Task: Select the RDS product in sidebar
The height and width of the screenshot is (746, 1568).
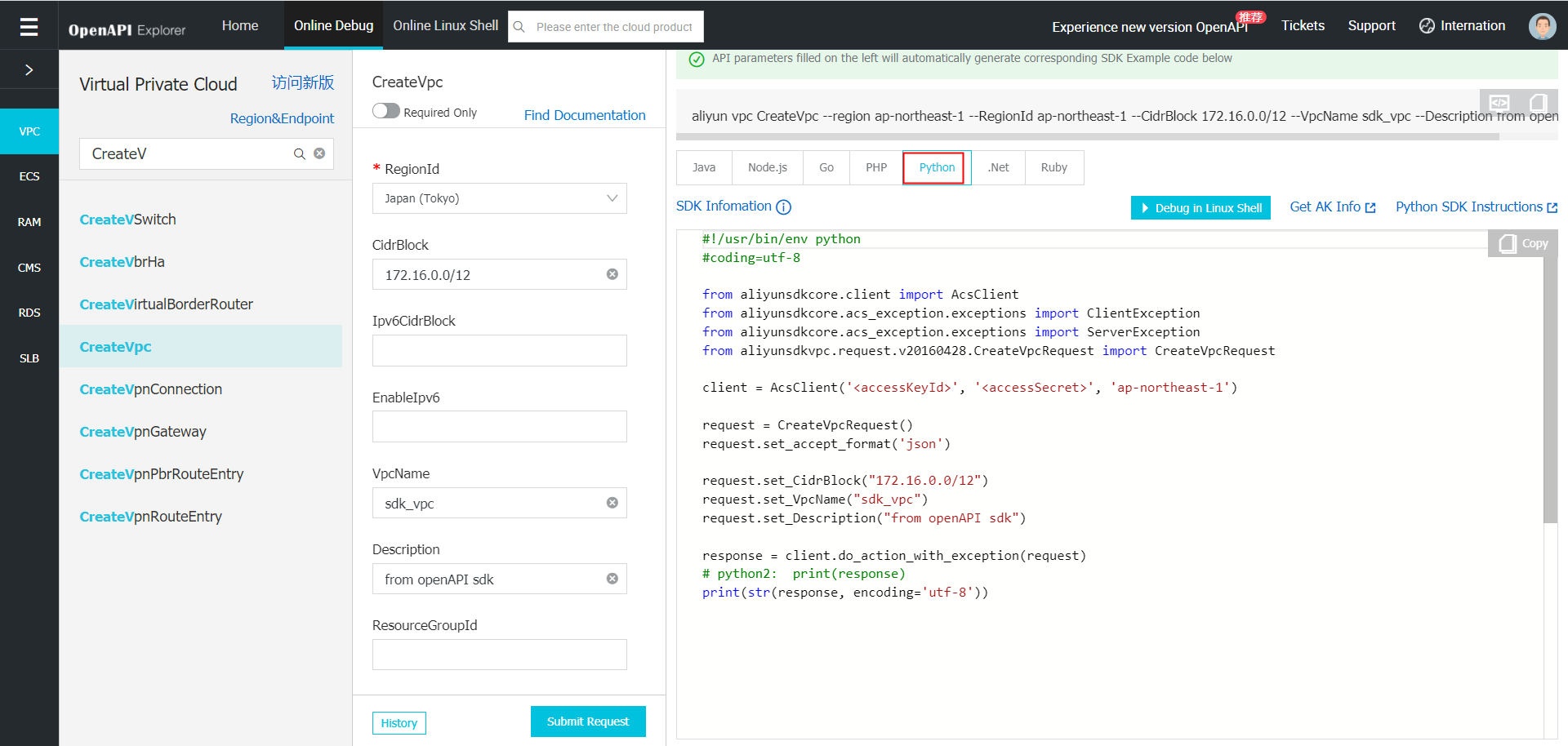Action: [29, 313]
